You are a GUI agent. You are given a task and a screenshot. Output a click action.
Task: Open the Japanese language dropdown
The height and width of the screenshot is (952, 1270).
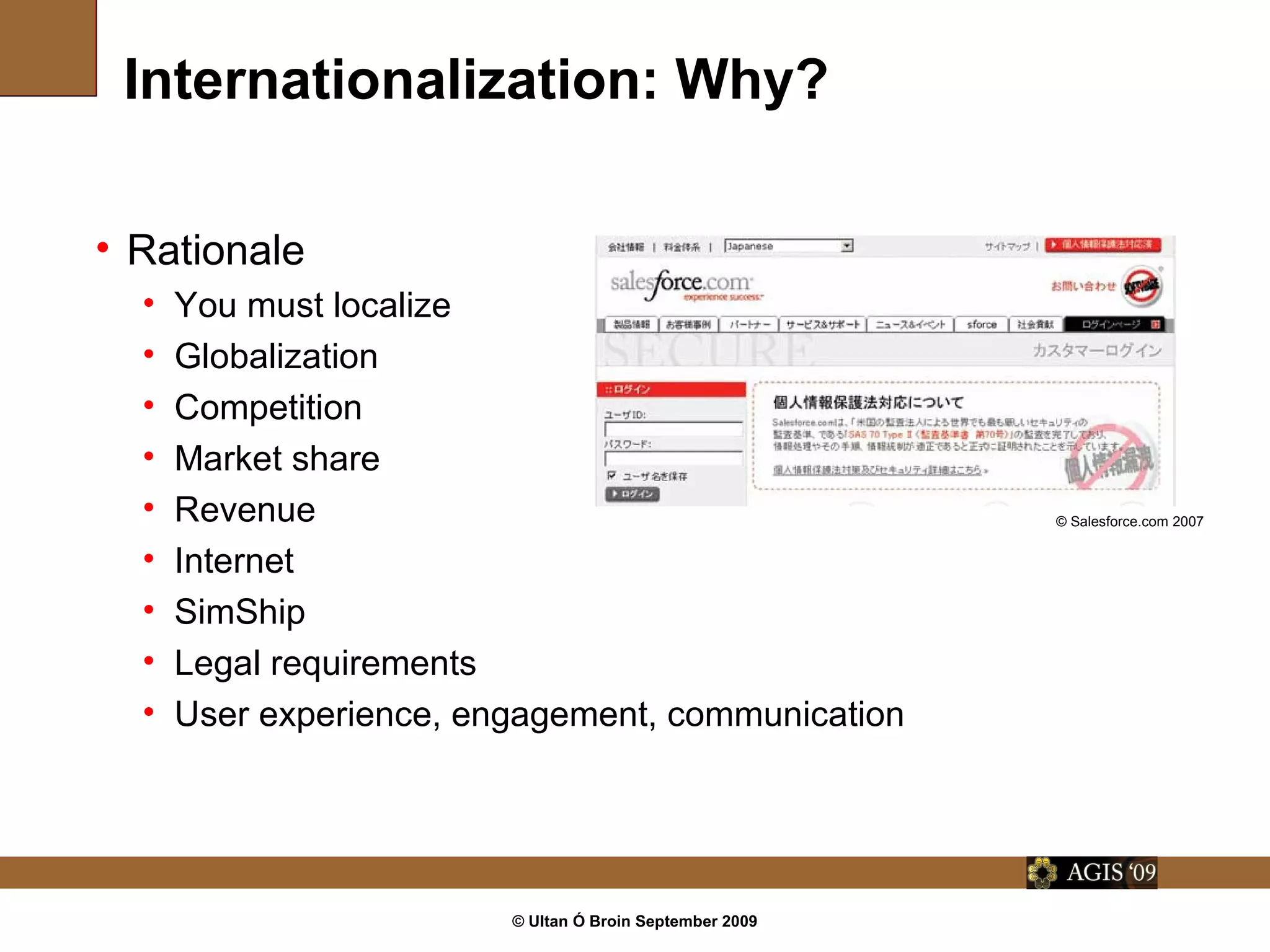[x=789, y=246]
